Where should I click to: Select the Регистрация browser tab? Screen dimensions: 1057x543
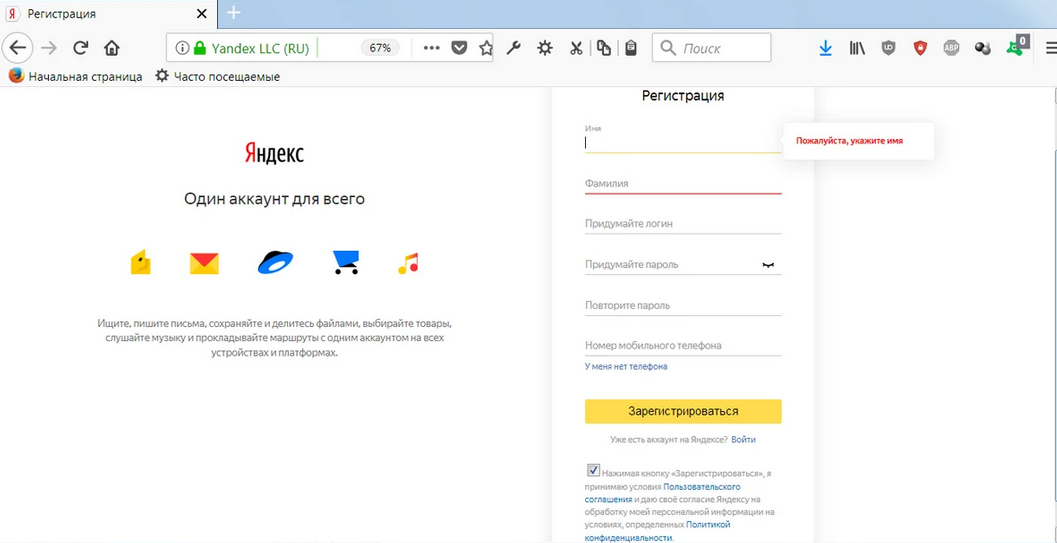tap(109, 13)
